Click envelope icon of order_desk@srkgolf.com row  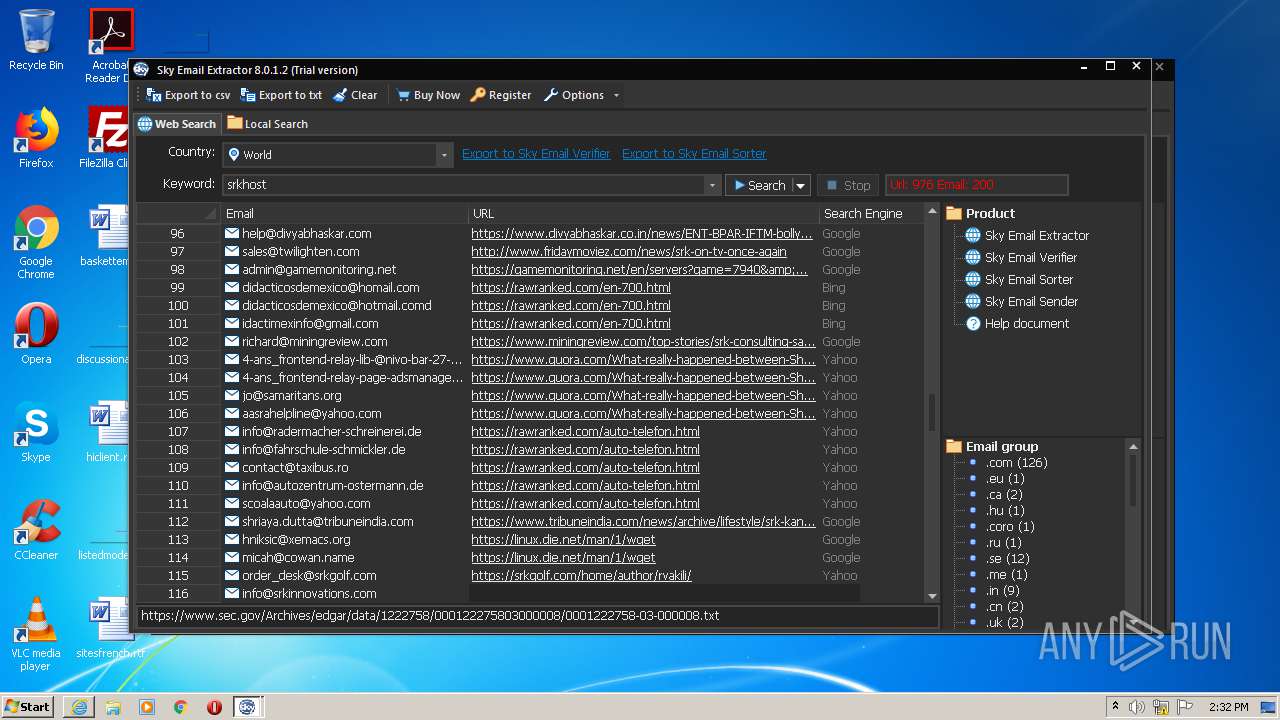click(231, 576)
